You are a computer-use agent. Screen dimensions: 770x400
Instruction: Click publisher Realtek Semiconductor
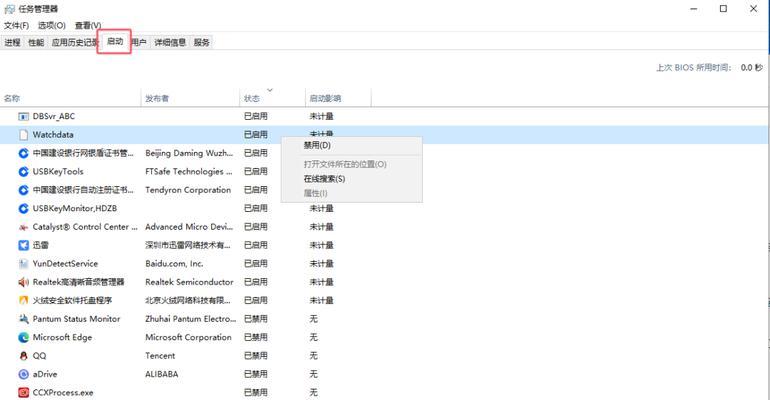(x=189, y=282)
